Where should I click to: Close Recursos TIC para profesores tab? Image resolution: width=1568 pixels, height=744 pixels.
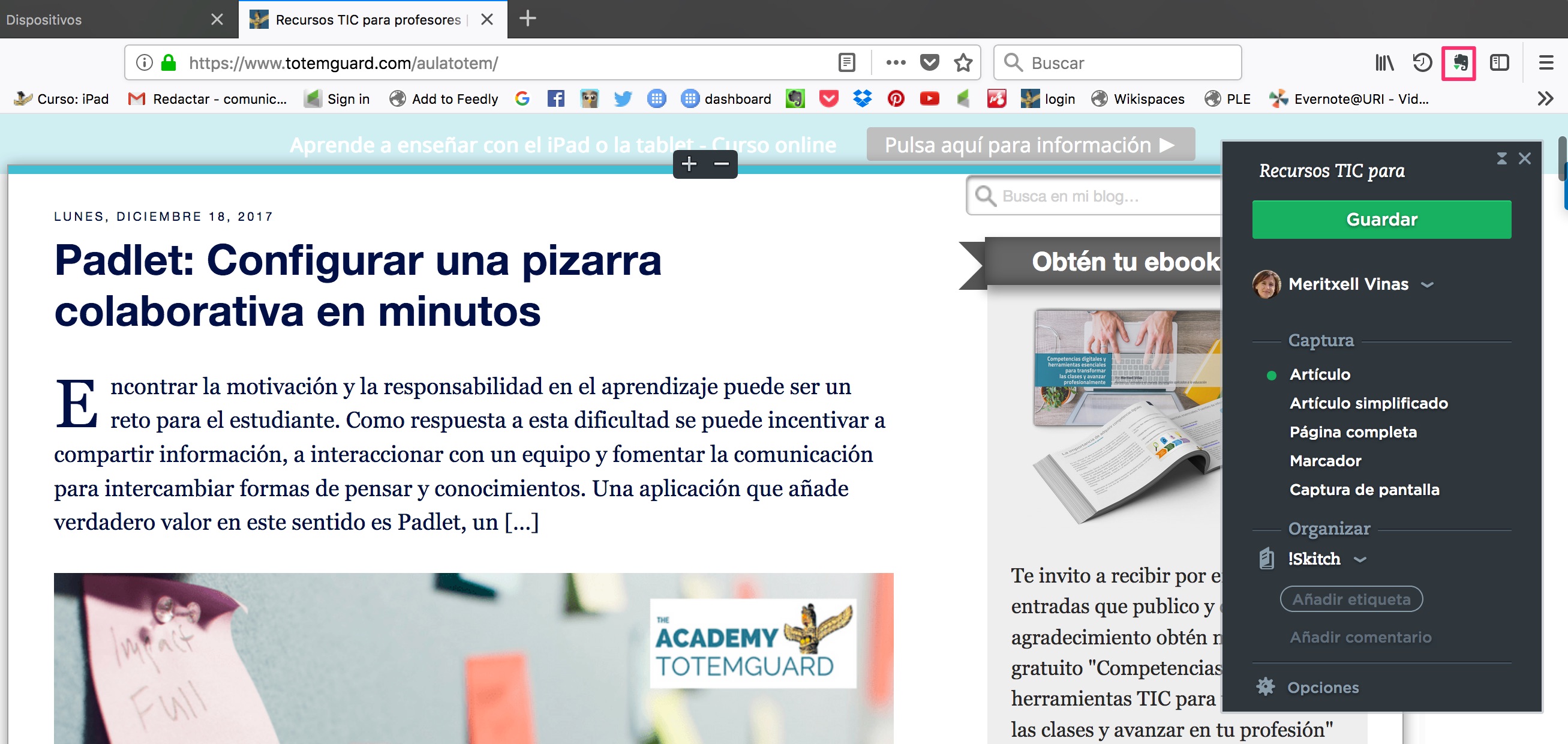[x=486, y=19]
